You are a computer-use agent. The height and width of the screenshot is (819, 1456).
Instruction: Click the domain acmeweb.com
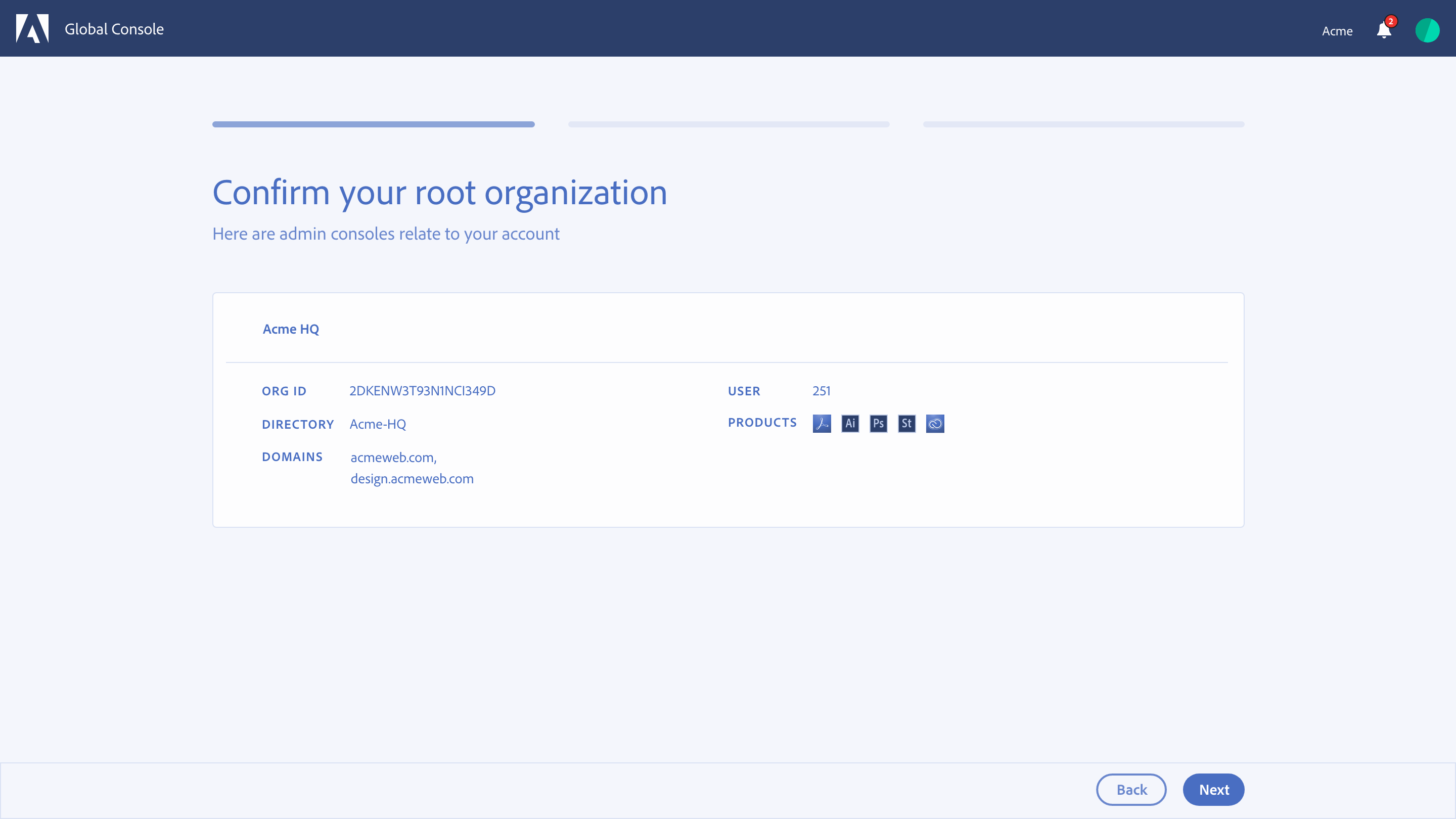[393, 457]
